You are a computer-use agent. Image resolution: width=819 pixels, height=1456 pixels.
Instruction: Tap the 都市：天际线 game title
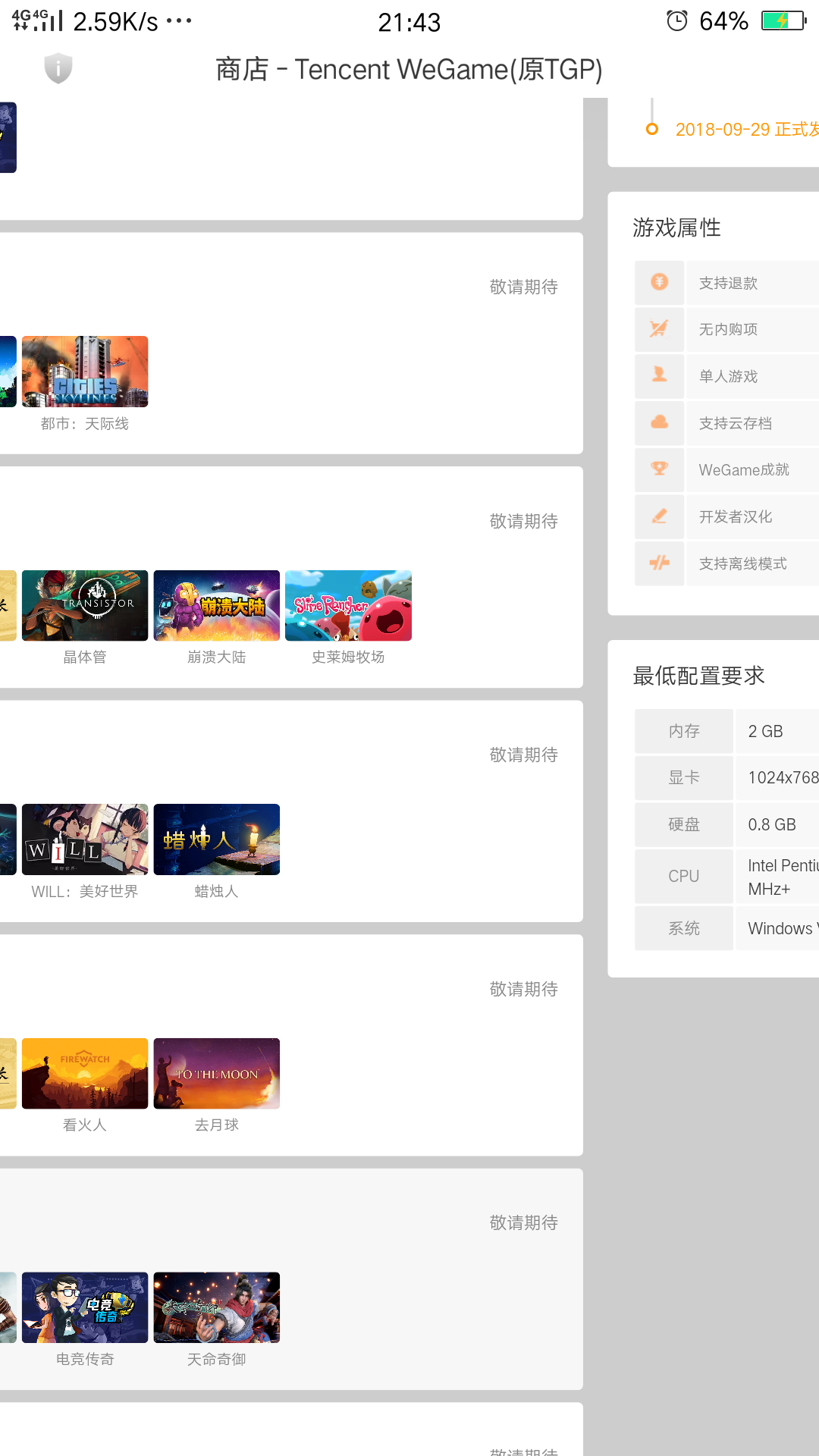[85, 423]
